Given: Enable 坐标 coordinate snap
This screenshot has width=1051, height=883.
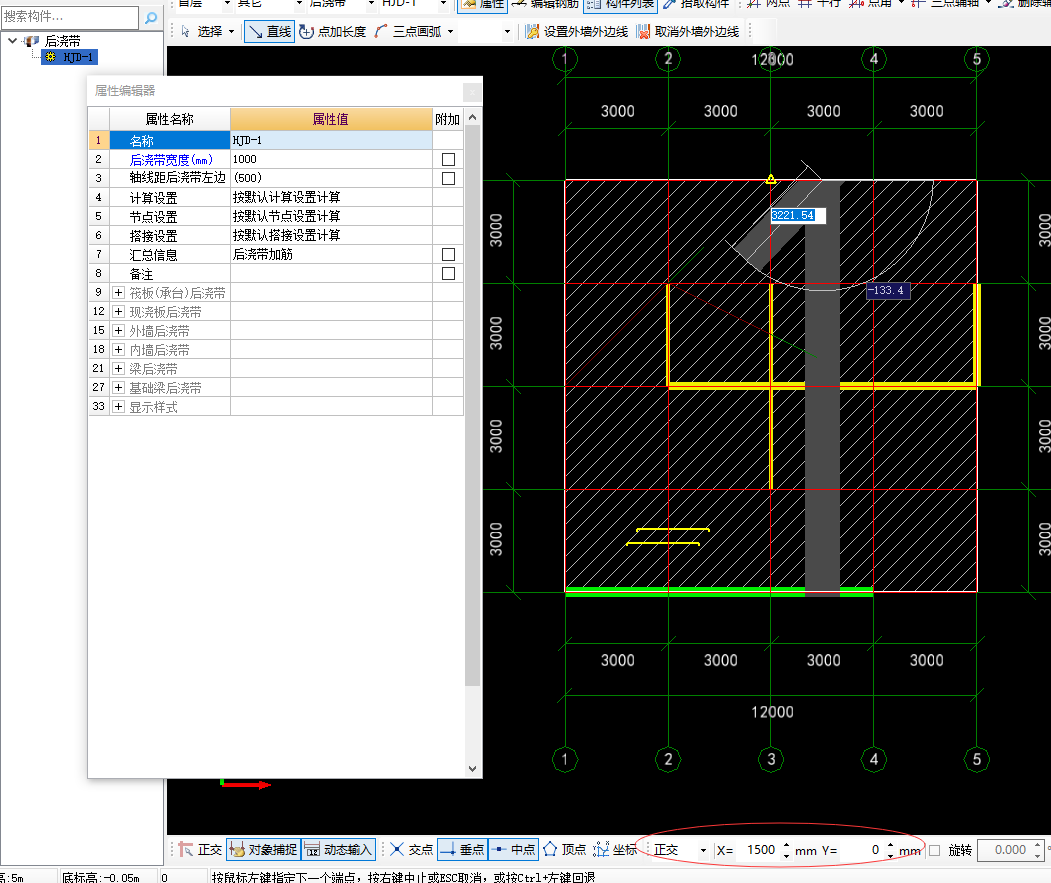Looking at the screenshot, I should [615, 849].
